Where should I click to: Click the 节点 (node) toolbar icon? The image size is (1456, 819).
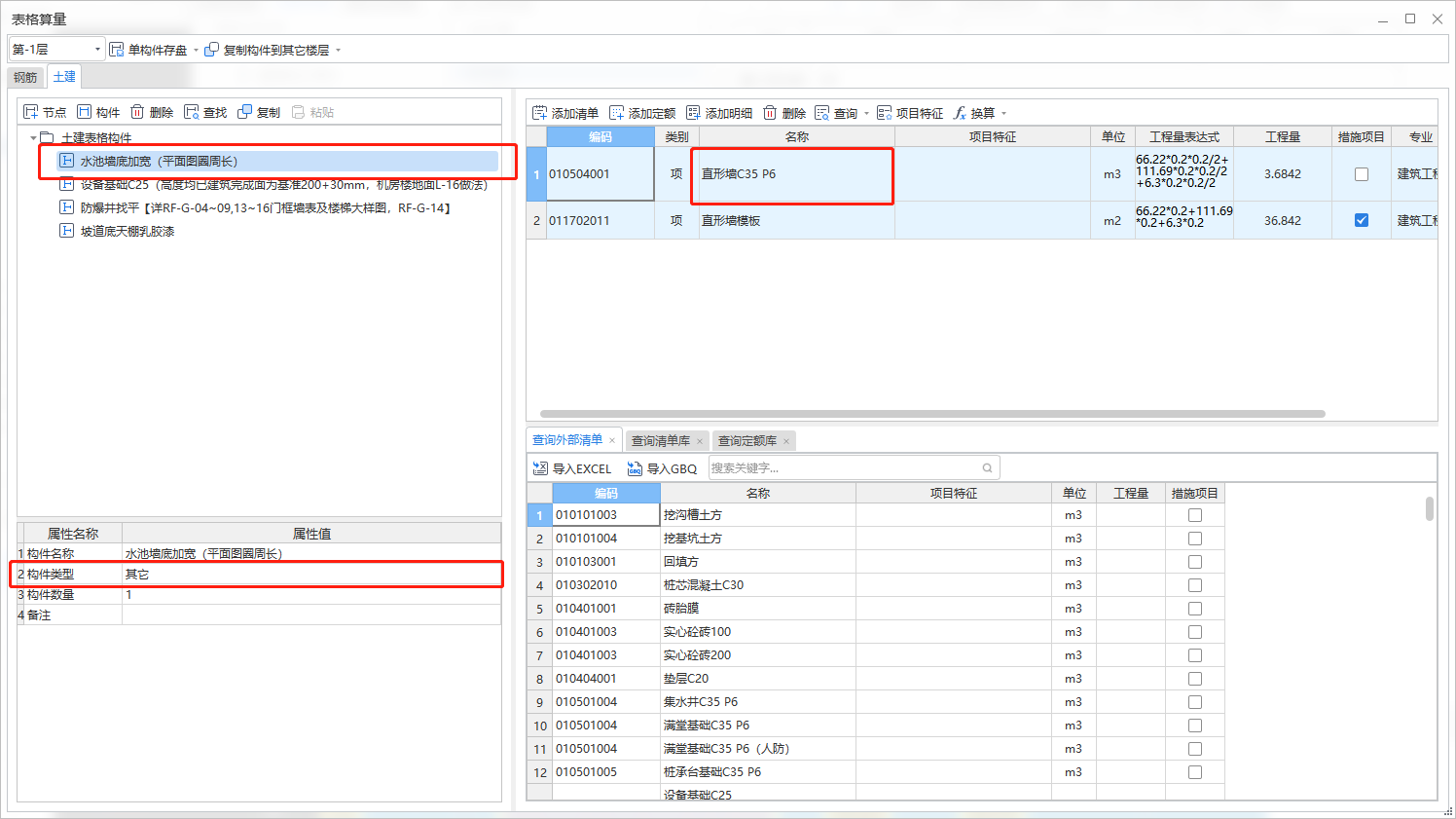[x=30, y=112]
